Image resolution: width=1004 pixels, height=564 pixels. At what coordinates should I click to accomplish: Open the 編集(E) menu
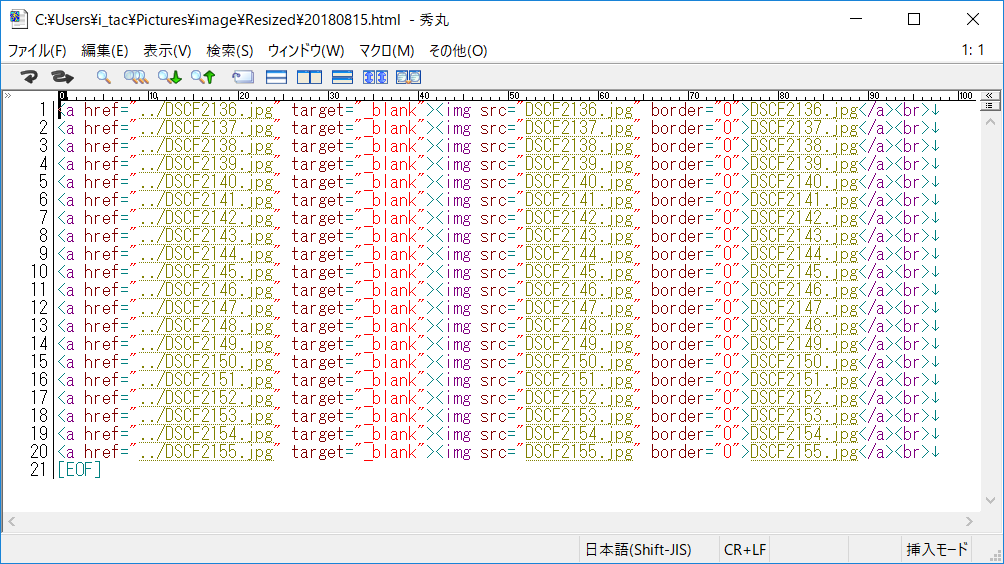pyautogui.click(x=105, y=51)
